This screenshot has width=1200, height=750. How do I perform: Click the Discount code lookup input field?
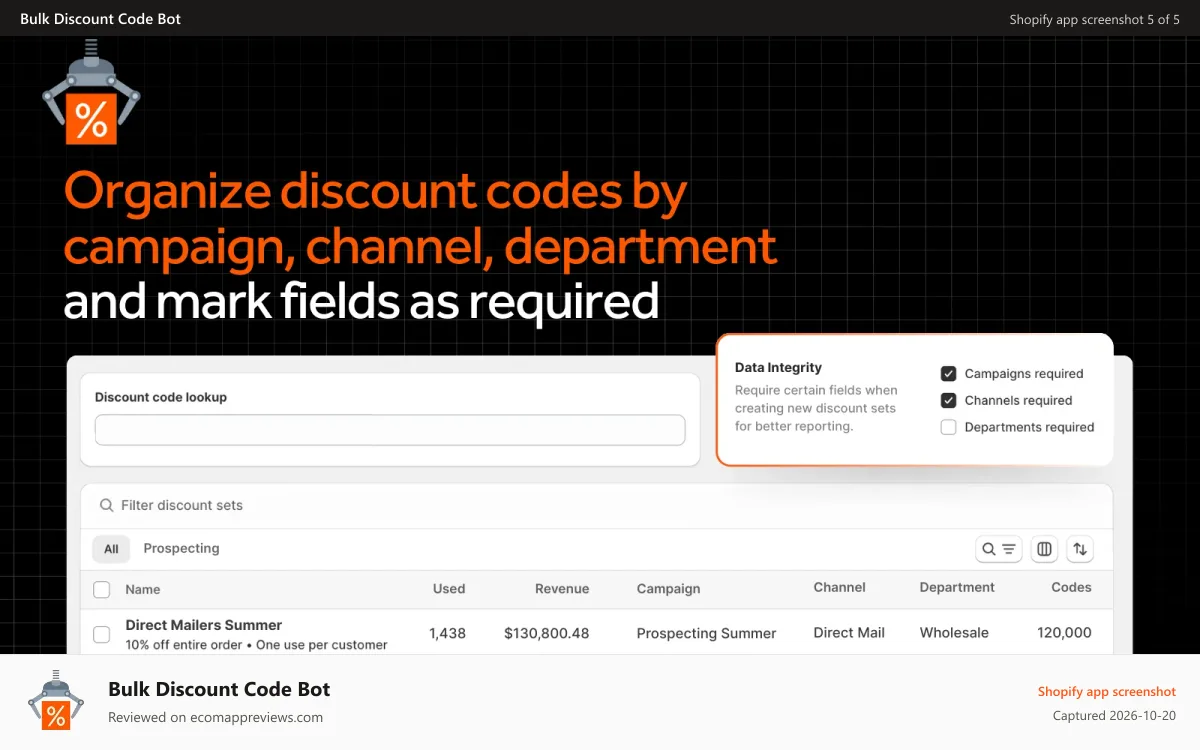click(390, 430)
